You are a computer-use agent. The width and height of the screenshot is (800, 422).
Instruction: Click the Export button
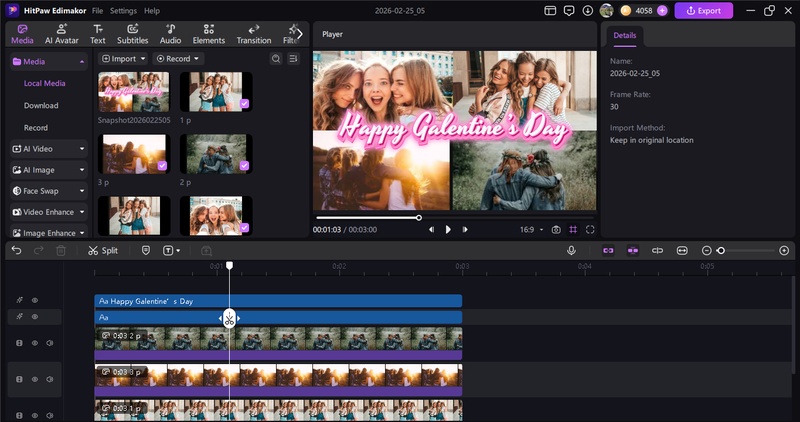(704, 11)
